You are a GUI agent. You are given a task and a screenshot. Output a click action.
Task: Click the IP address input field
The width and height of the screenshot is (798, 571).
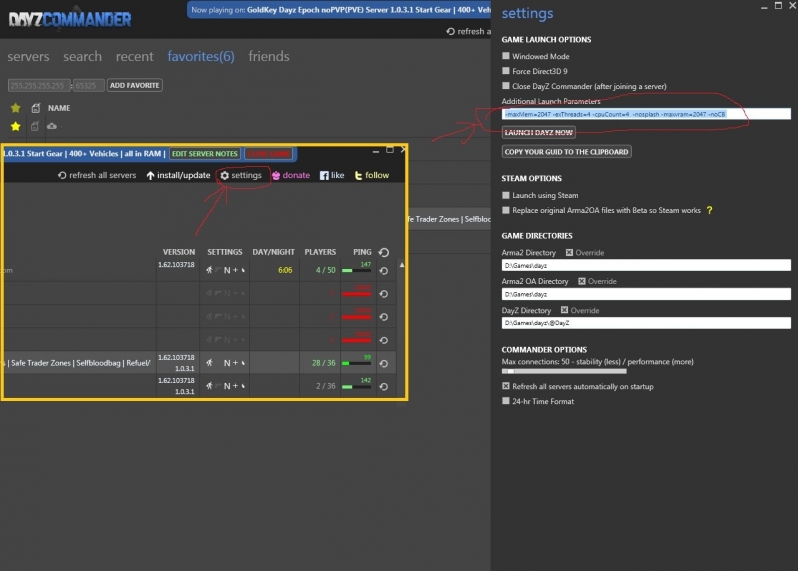click(x=39, y=85)
